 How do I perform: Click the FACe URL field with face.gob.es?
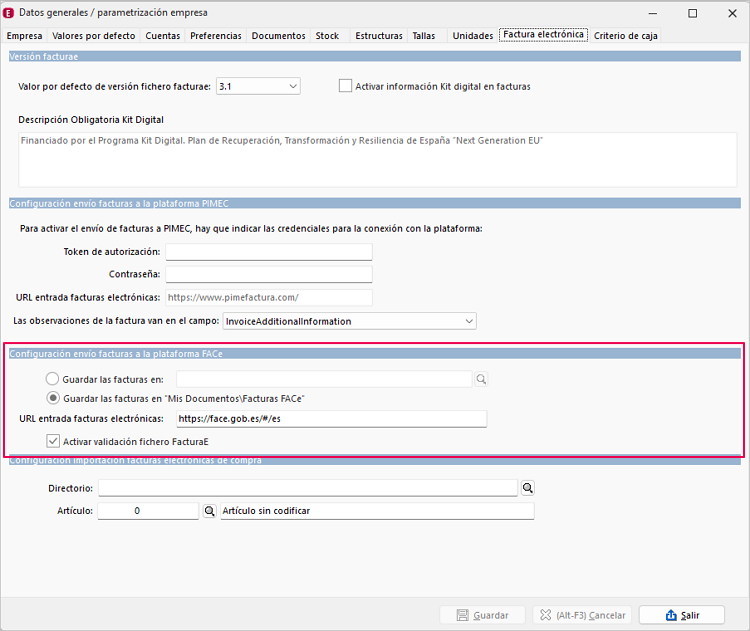[331, 419]
